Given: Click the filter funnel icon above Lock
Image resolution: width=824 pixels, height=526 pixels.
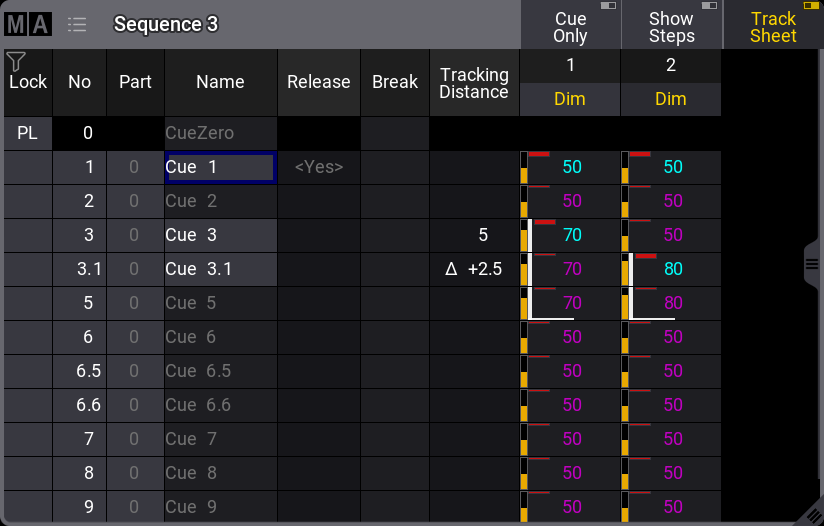Looking at the screenshot, I should point(15,62).
